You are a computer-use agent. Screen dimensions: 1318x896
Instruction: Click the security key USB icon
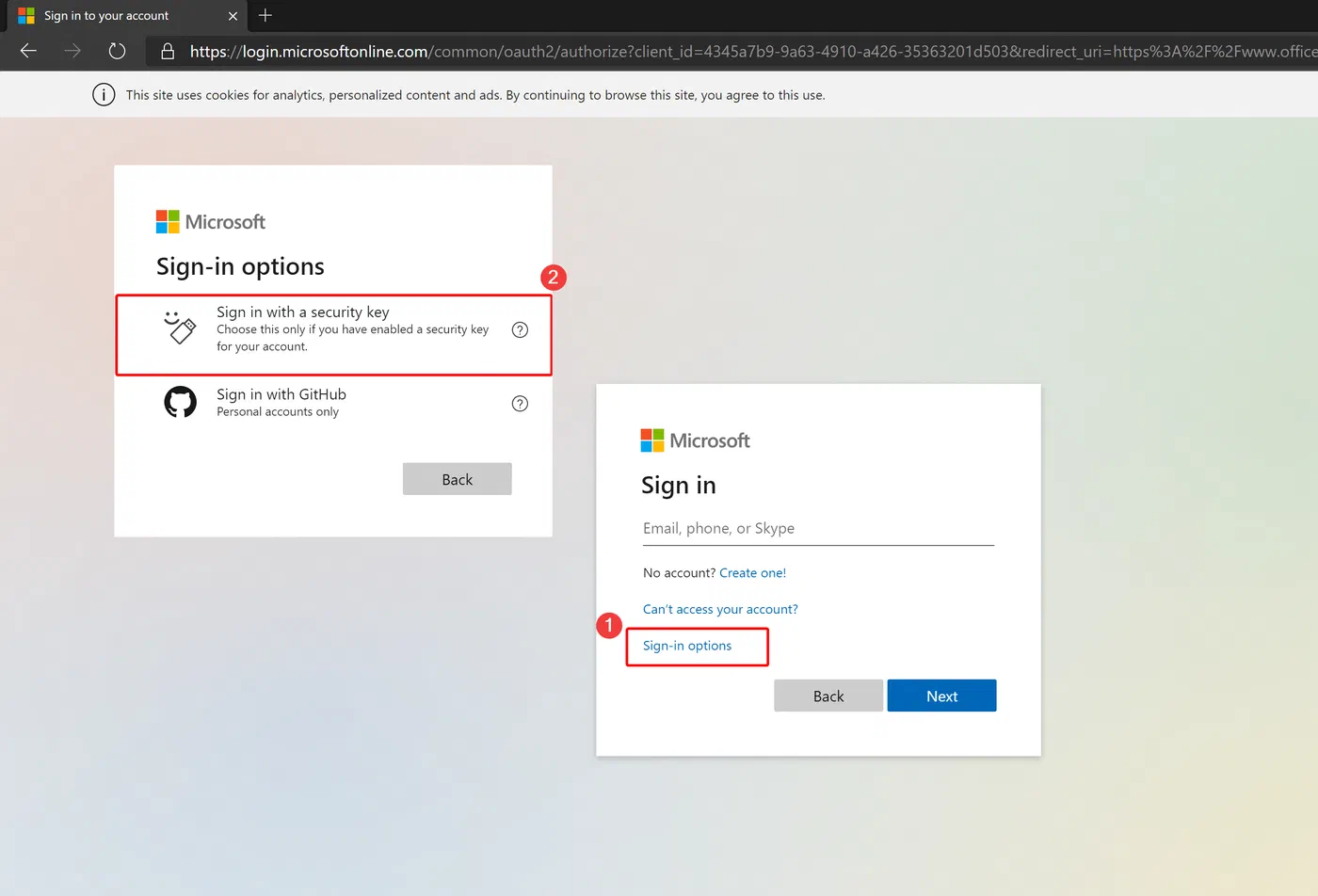pos(180,328)
